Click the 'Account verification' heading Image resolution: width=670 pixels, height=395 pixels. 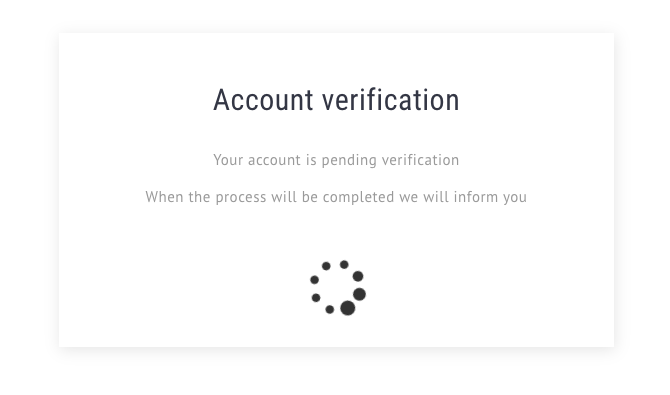click(x=336, y=100)
